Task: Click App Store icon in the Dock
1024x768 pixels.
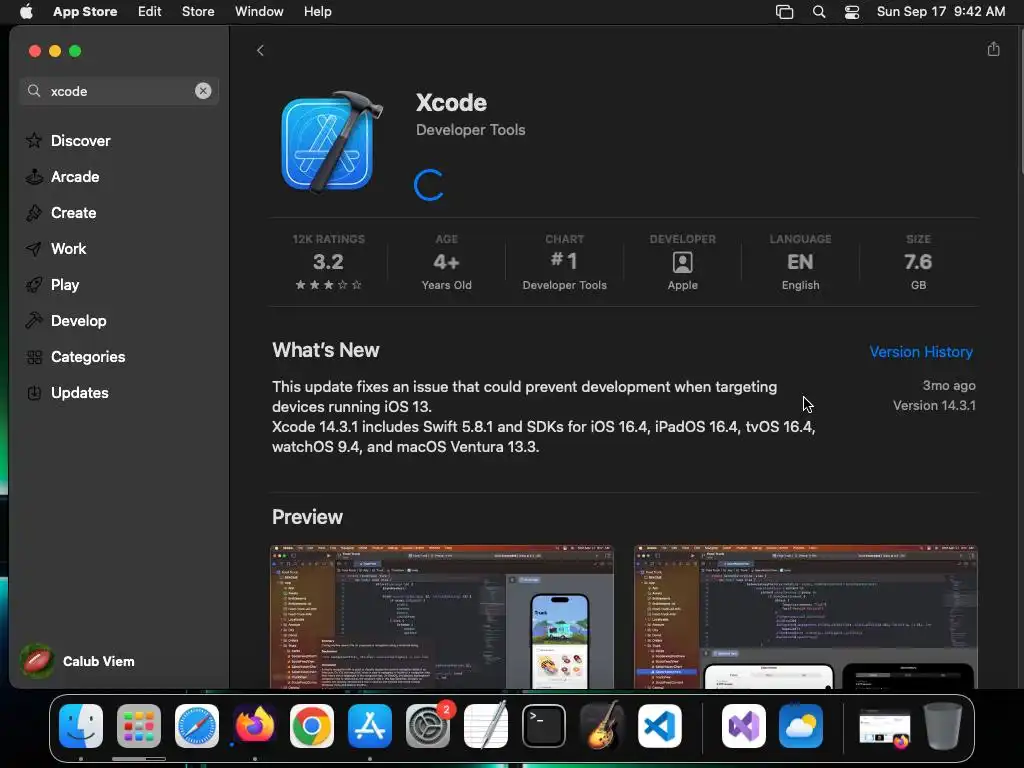Action: pos(370,726)
